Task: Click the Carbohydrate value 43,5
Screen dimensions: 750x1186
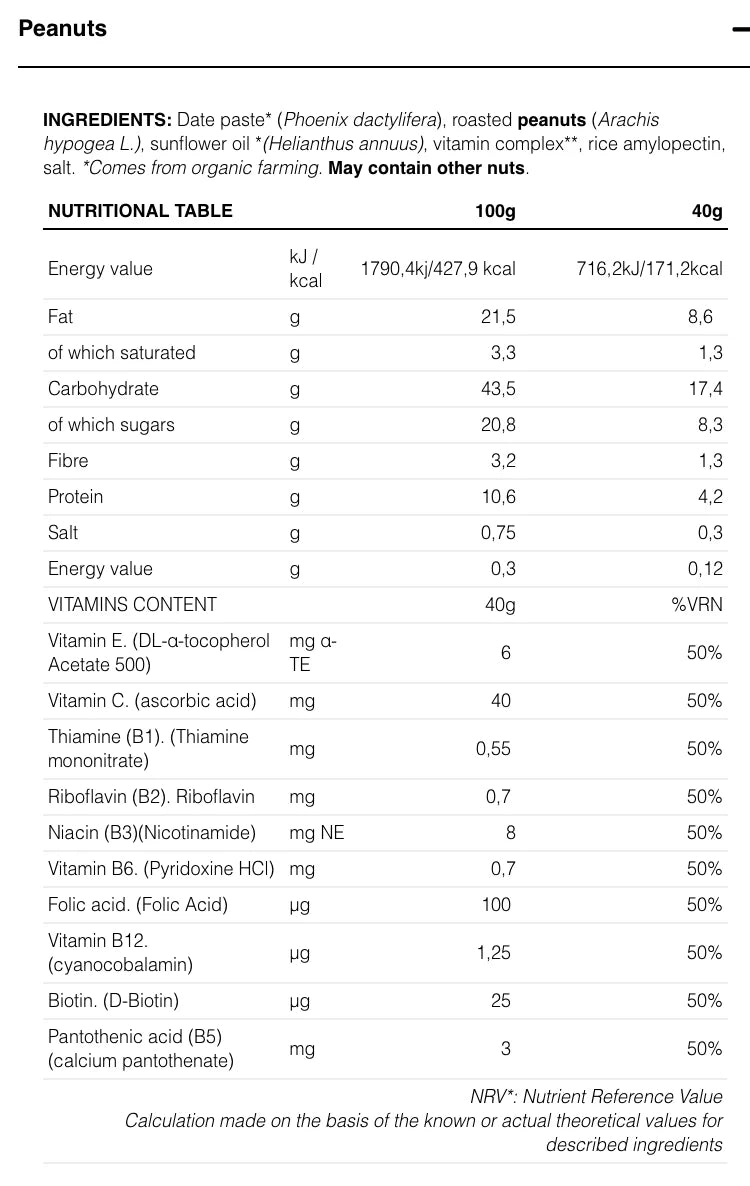Action: point(498,389)
